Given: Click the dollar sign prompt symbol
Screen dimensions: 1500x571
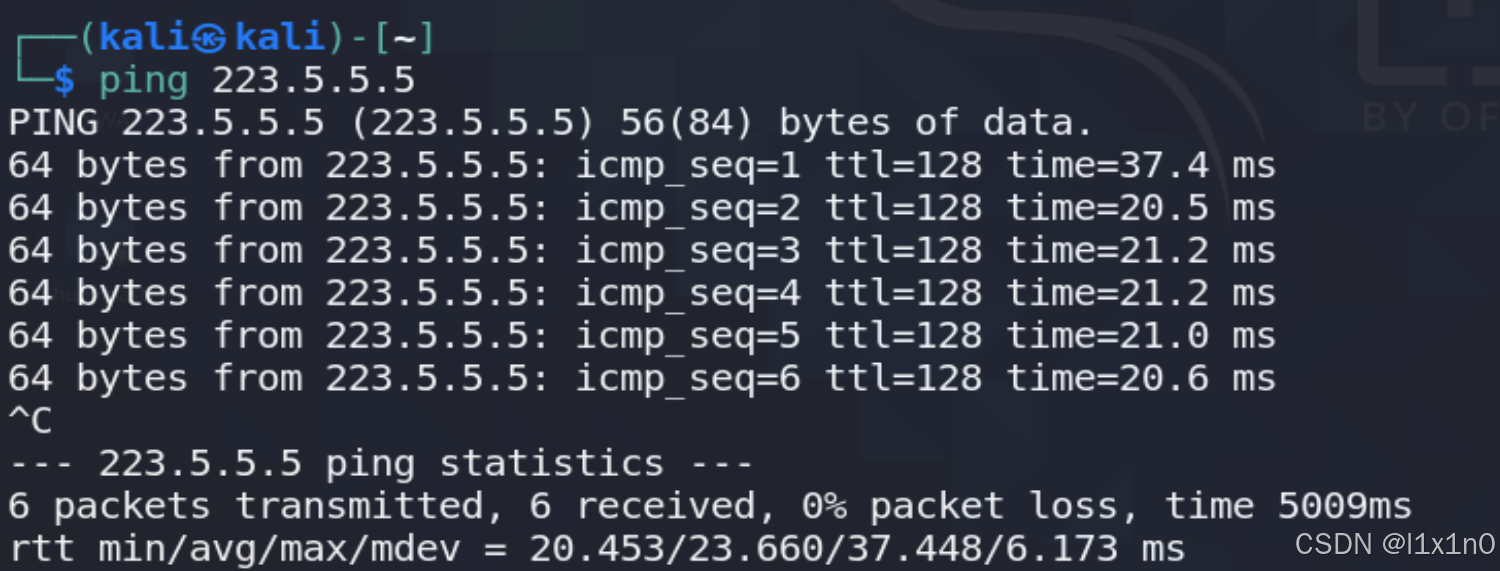Looking at the screenshot, I should [x=64, y=80].
